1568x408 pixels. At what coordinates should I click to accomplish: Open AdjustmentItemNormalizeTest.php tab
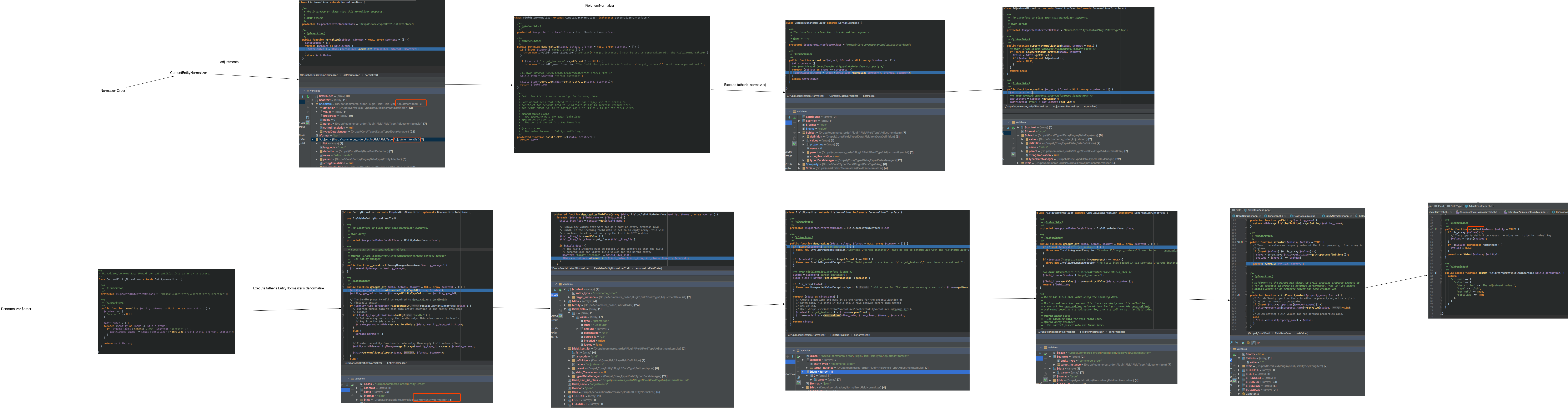pyautogui.click(x=1478, y=212)
